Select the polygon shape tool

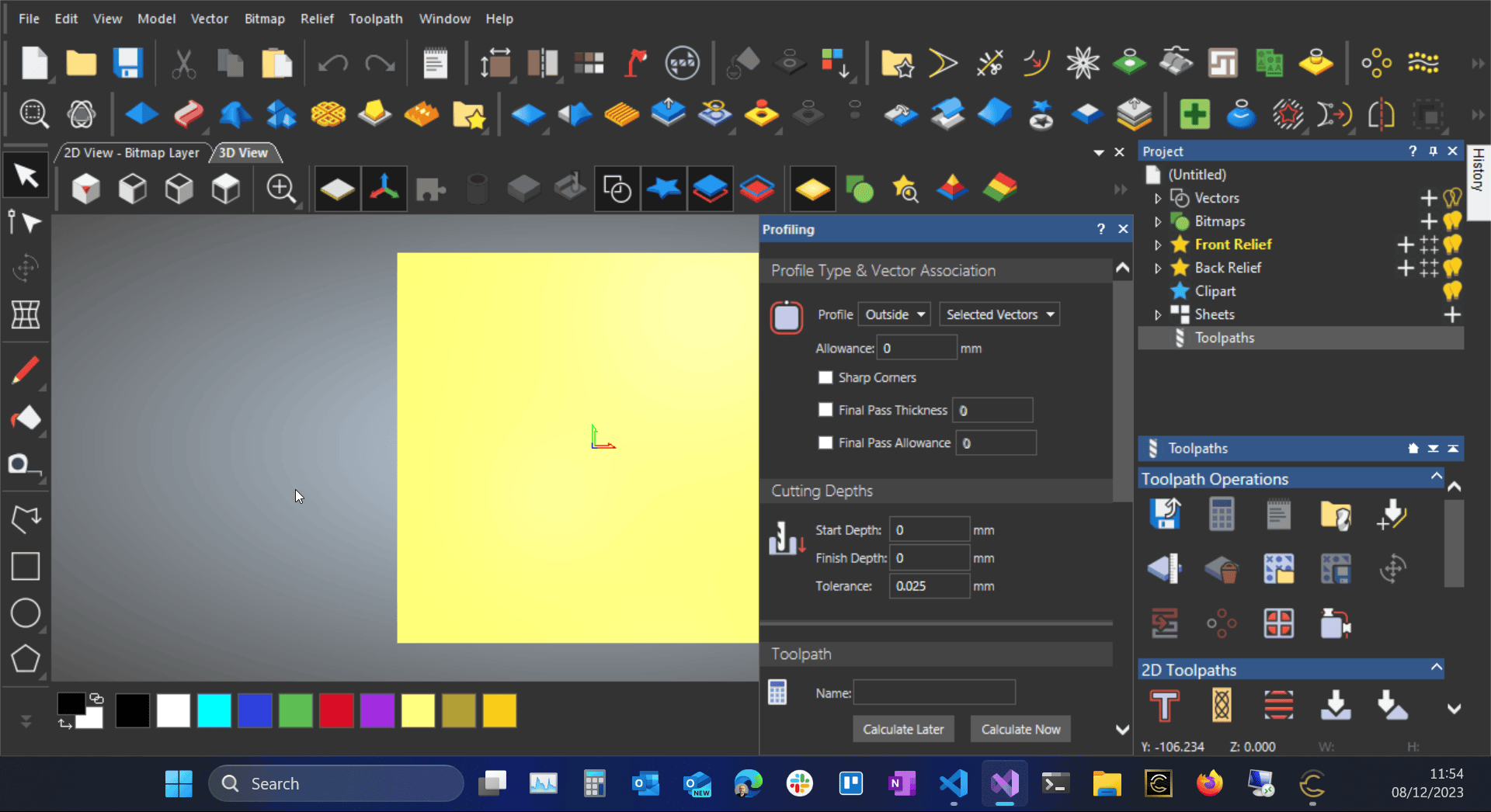[25, 659]
